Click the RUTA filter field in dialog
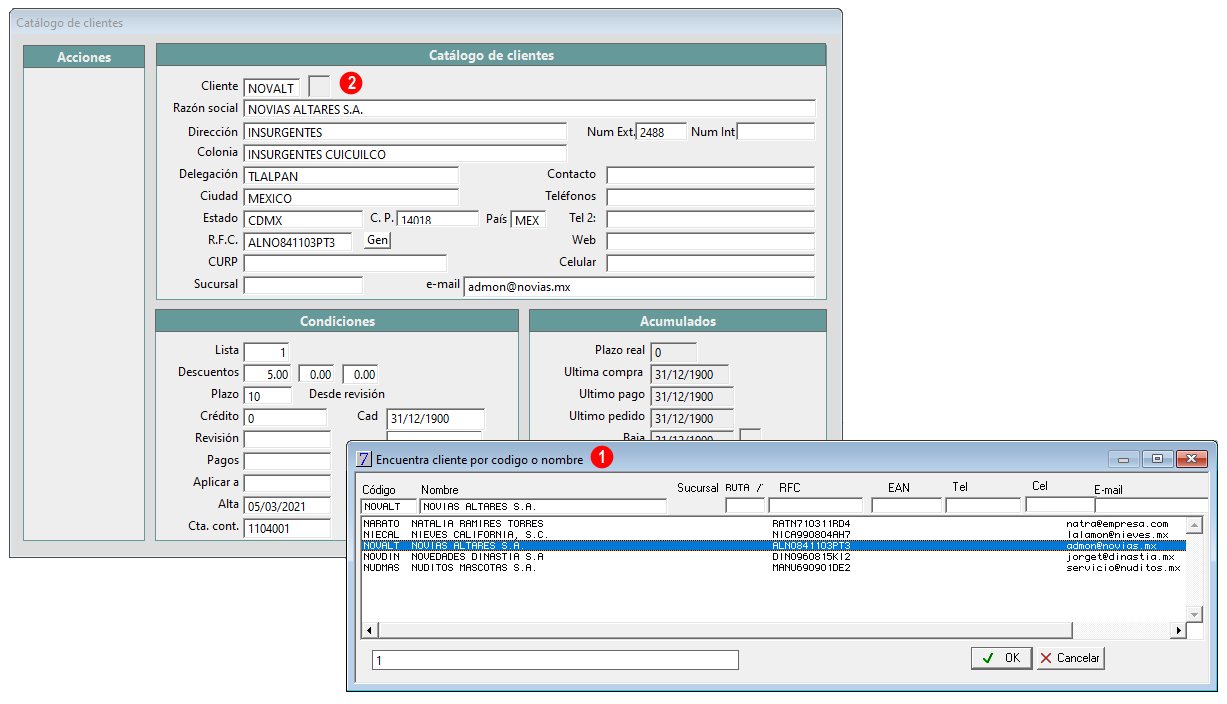This screenshot has height=704, width=1227. click(745, 506)
